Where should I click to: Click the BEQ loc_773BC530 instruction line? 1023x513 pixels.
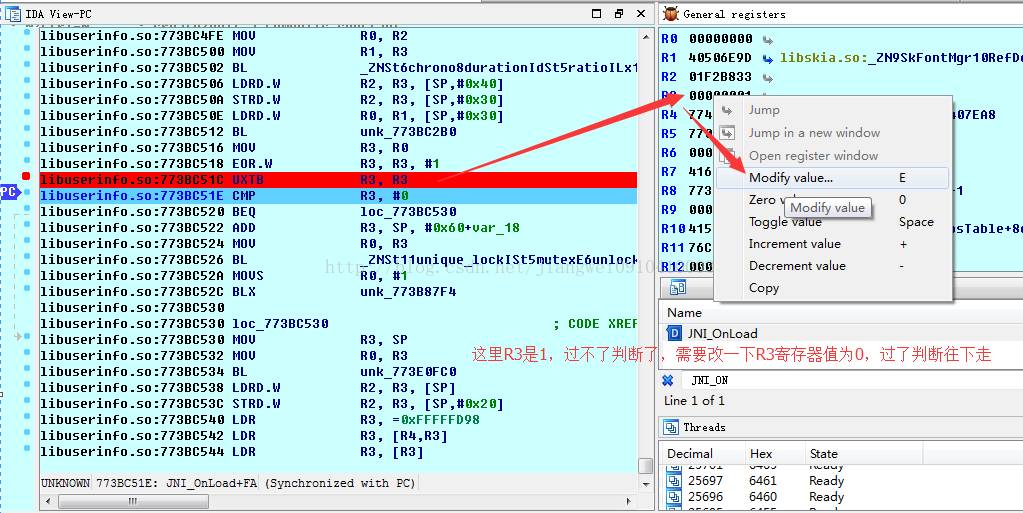tap(338, 211)
